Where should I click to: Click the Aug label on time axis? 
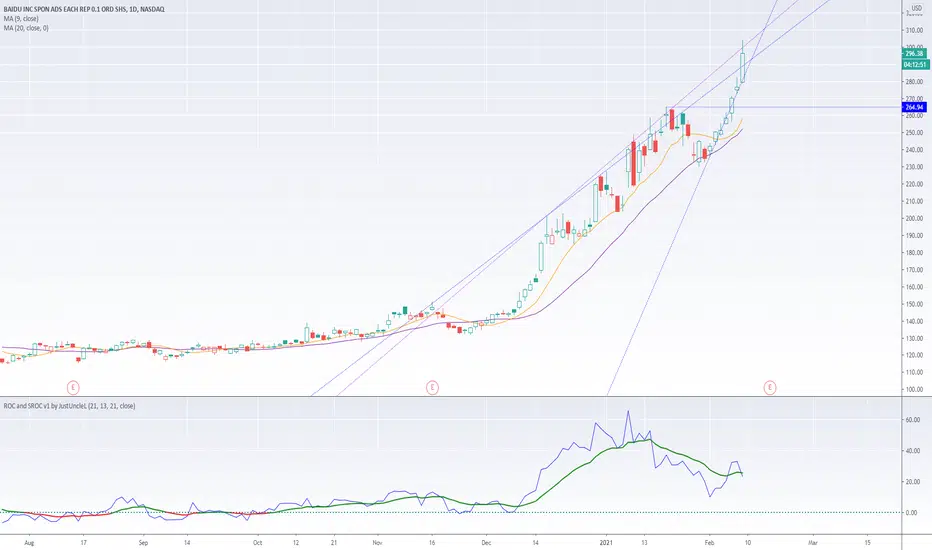click(30, 543)
